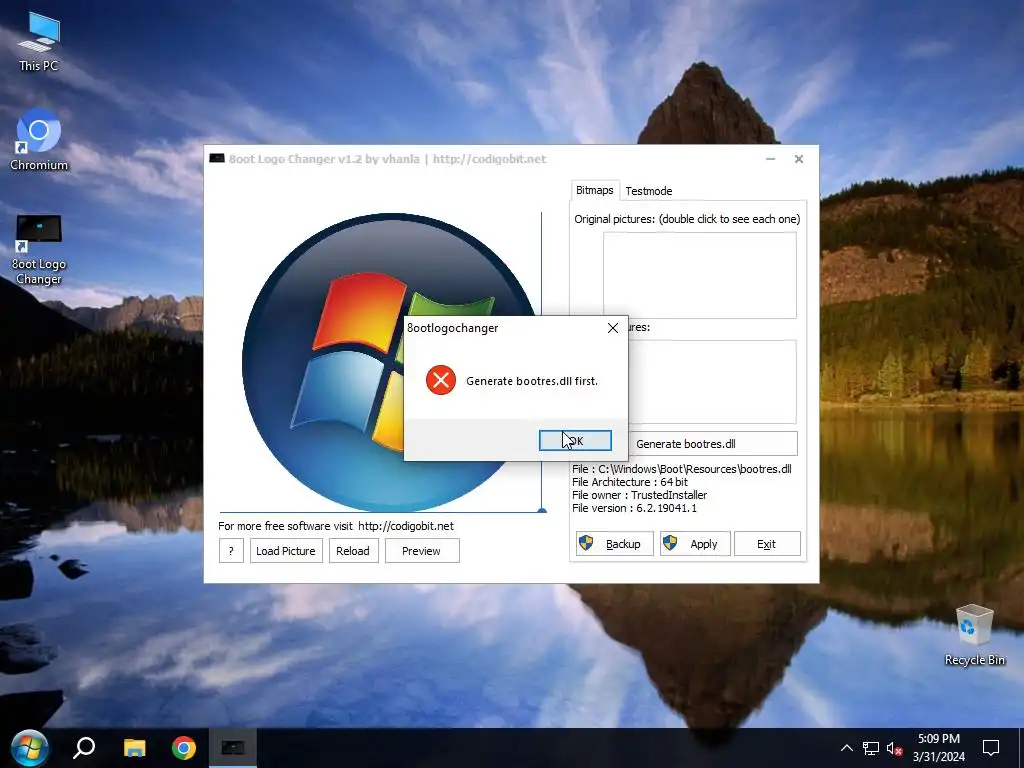Minimize the Boot Logo Changer window
The width and height of the screenshot is (1024, 768).
click(771, 159)
